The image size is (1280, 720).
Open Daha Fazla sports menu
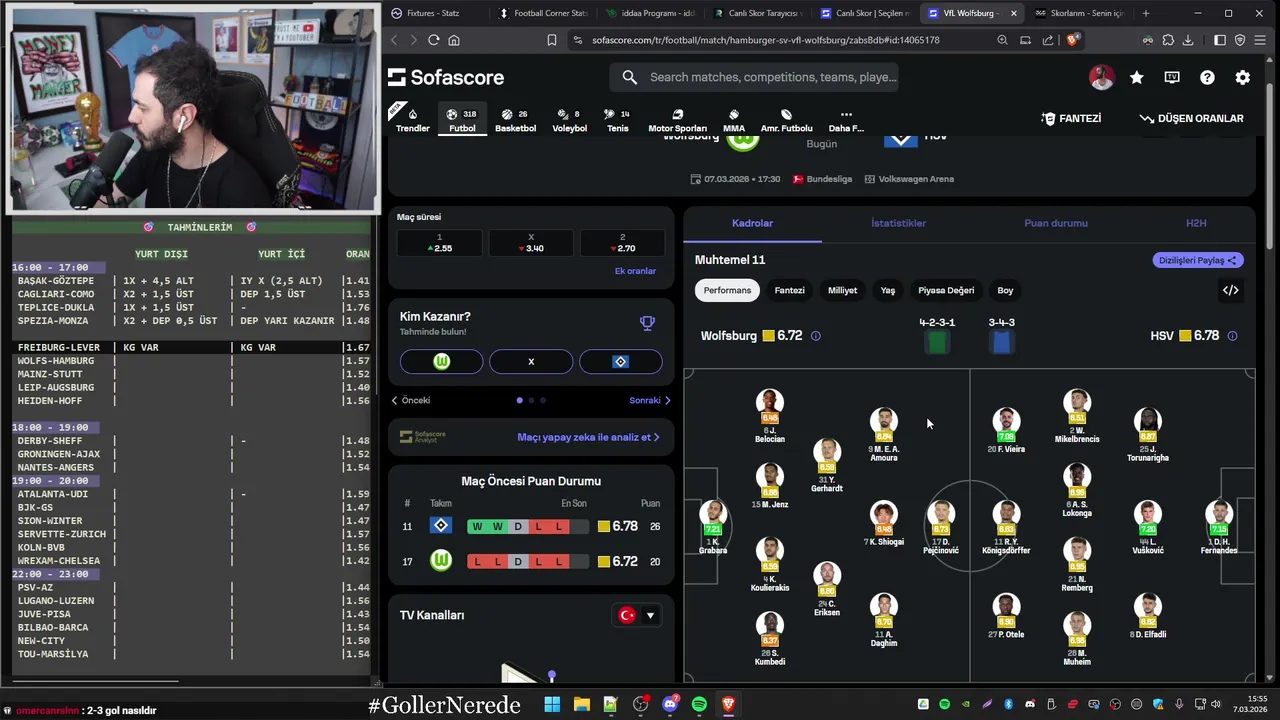846,120
